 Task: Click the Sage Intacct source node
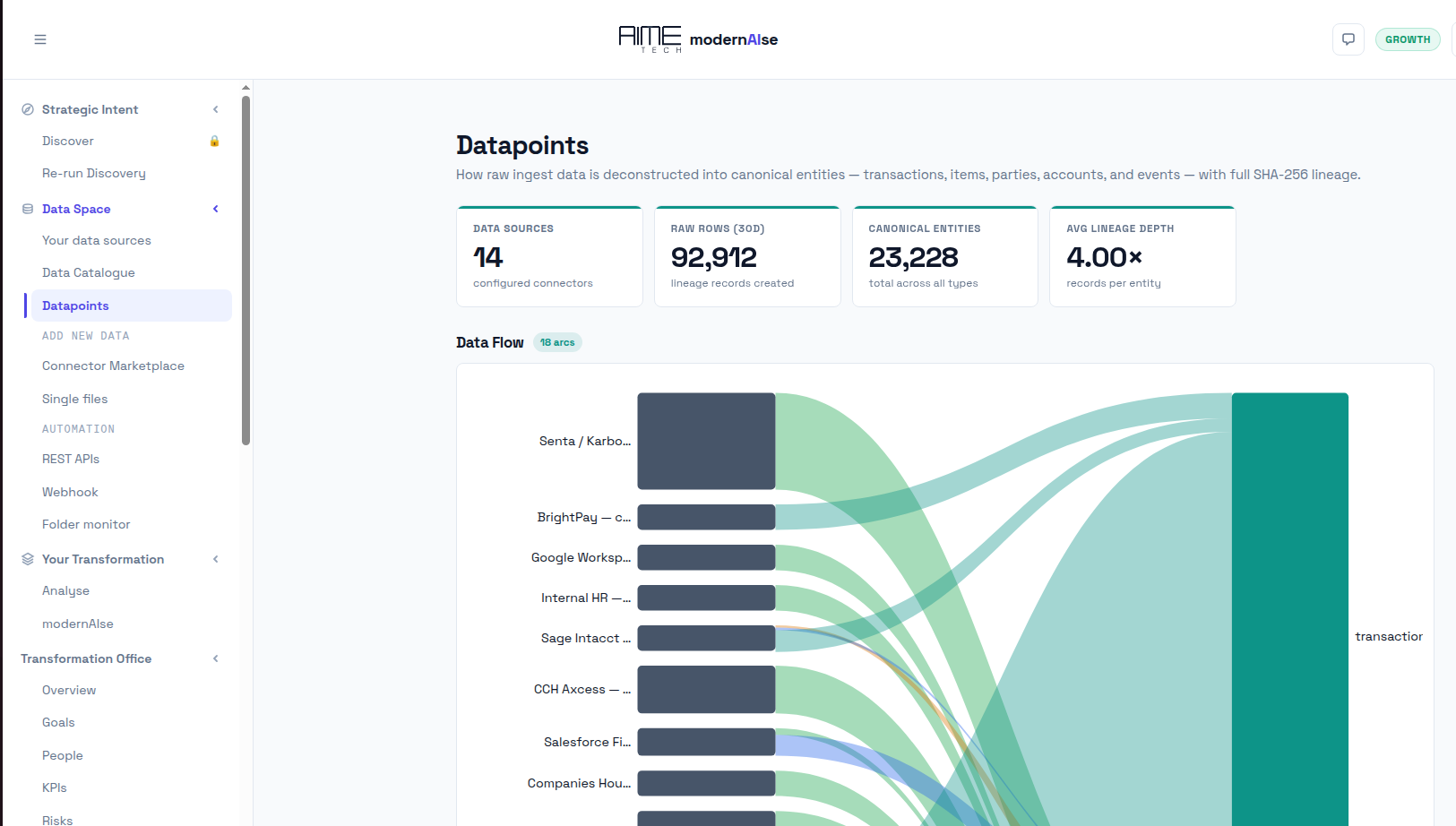pyautogui.click(x=706, y=638)
